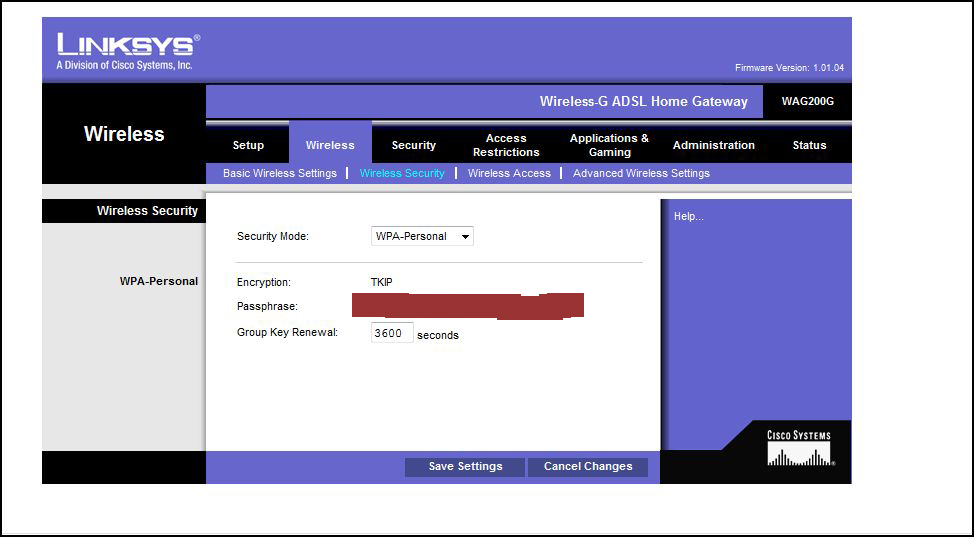Click the Wireless-G ADSL Home Gateway title
Image resolution: width=974 pixels, height=537 pixels.
tap(644, 101)
